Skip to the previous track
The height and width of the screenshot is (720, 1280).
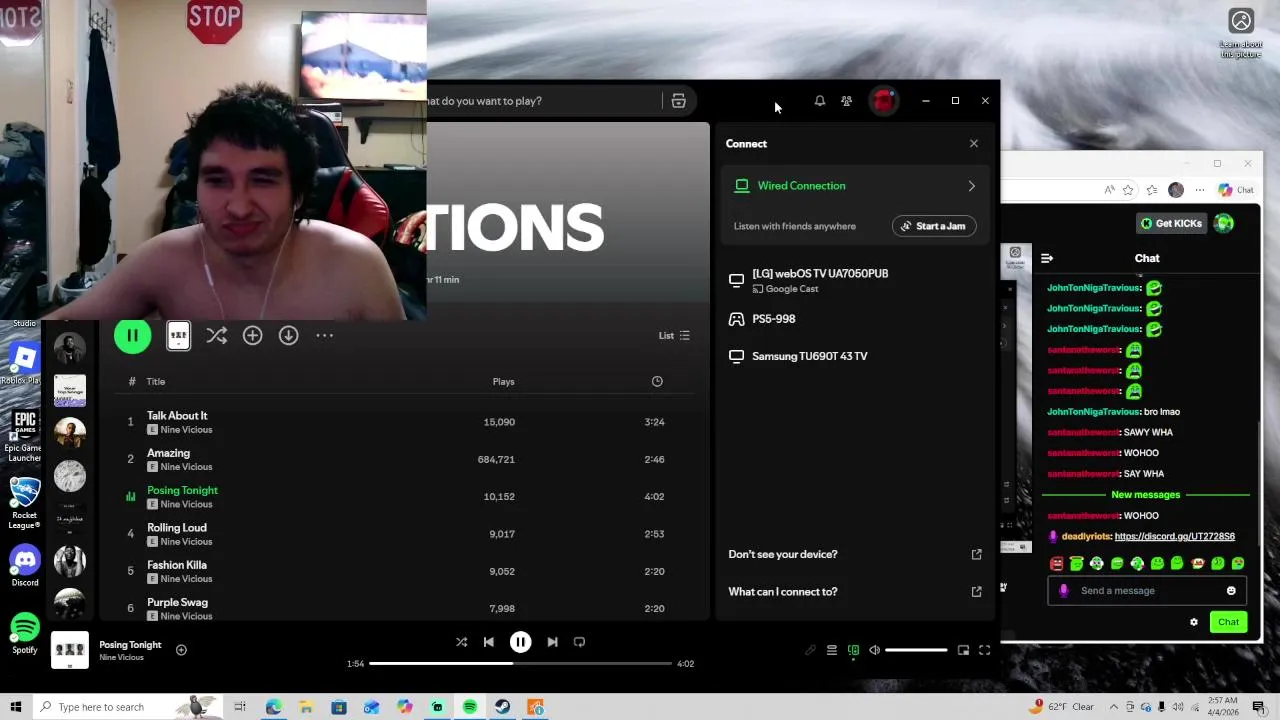pos(489,642)
